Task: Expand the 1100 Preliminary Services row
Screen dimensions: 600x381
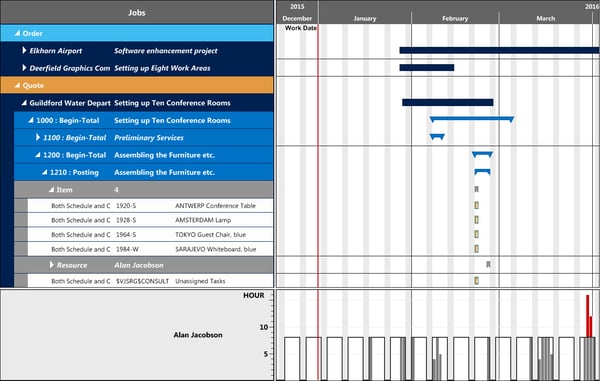Action: [x=38, y=137]
